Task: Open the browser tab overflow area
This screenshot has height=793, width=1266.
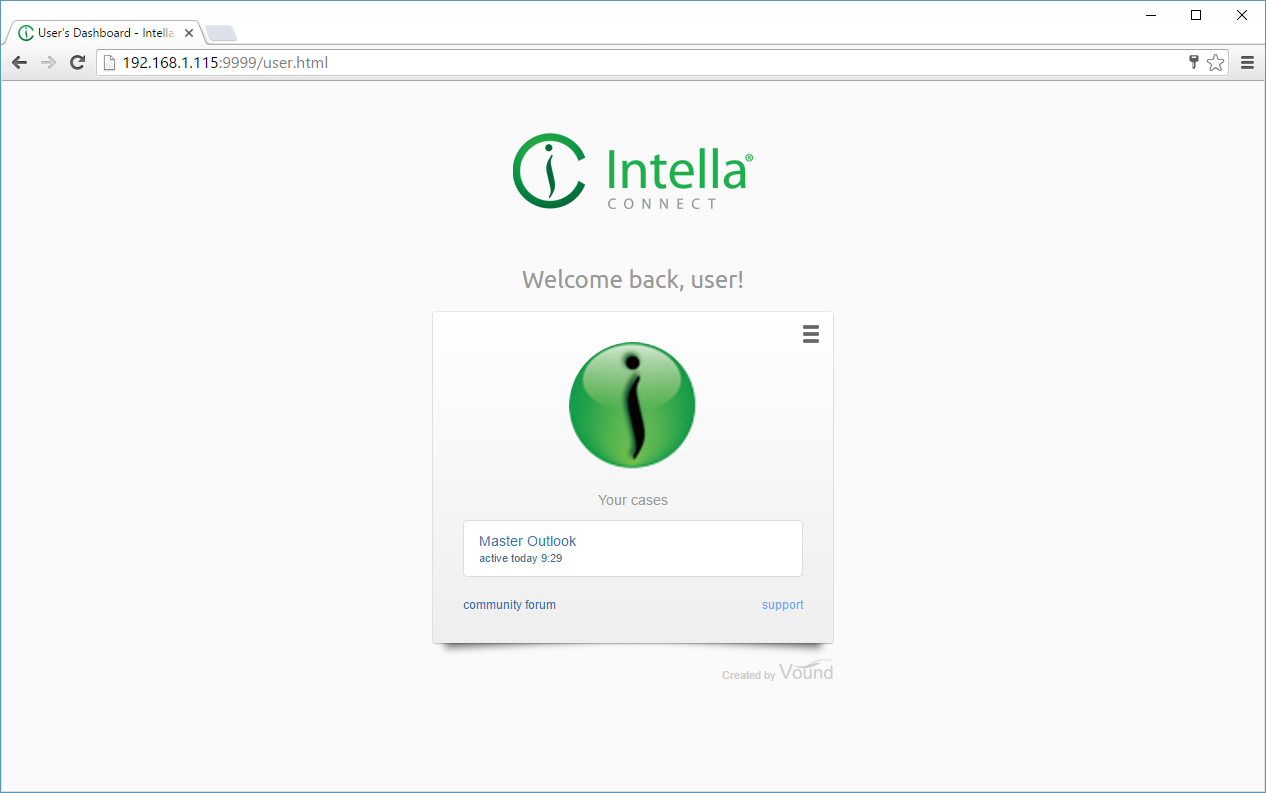Action: (220, 32)
